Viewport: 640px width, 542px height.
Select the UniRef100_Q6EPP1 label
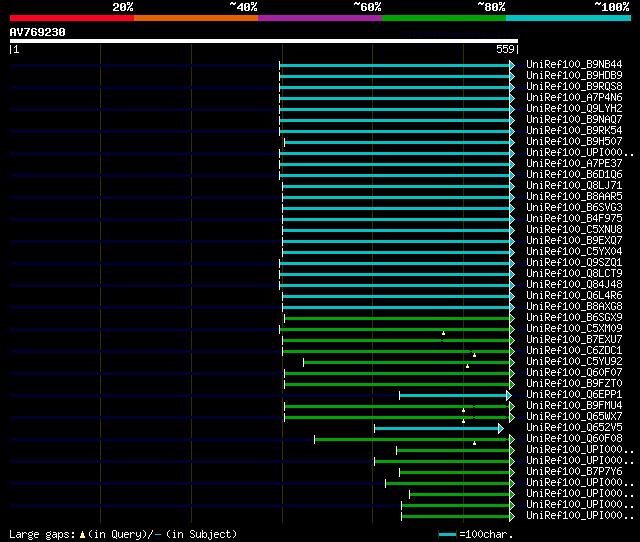(x=574, y=395)
